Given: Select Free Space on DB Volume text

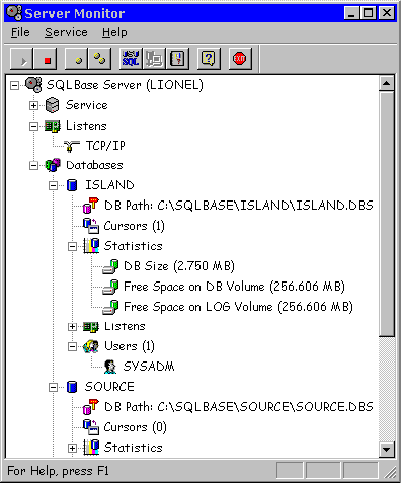Looking at the screenshot, I should pos(234,287).
